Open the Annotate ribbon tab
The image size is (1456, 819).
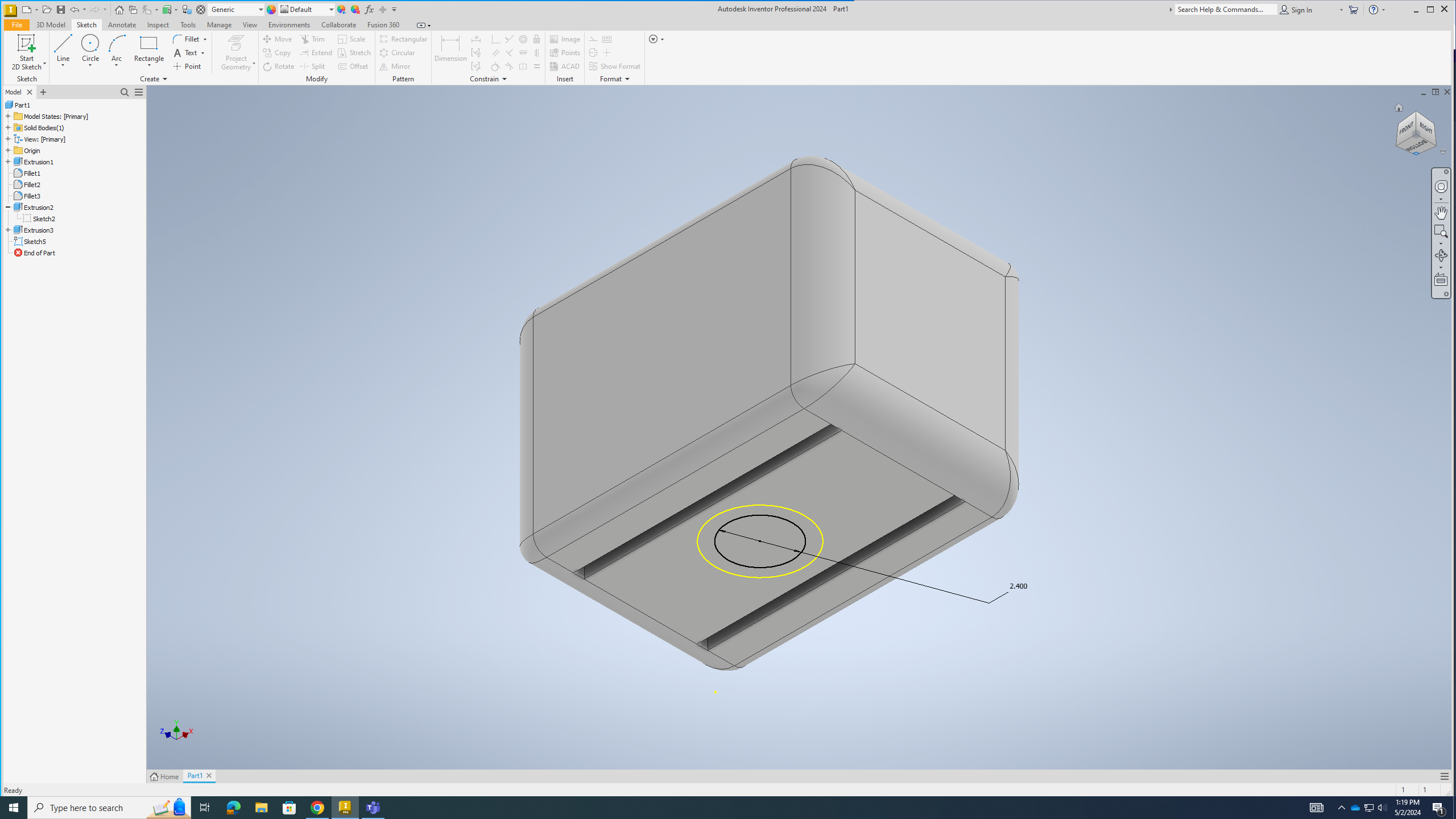pos(122,25)
